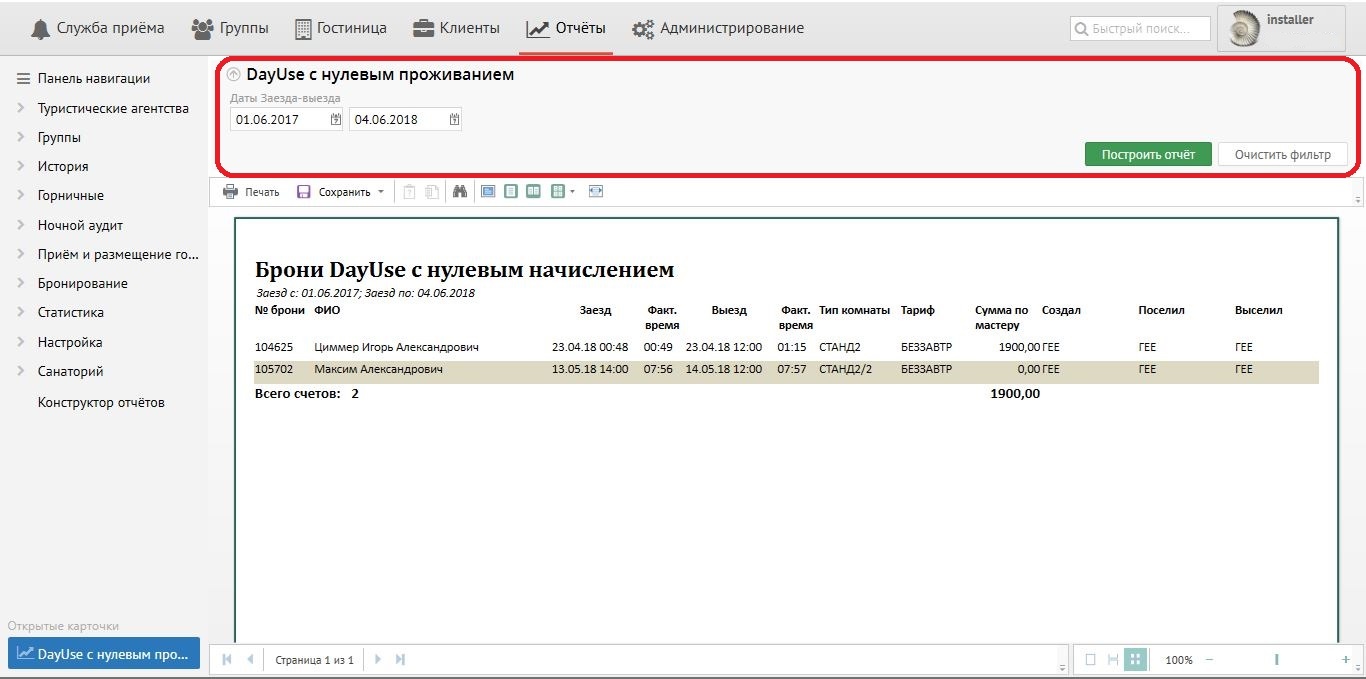Image resolution: width=1366 pixels, height=679 pixels.
Task: Expand the Ночной аудит sidebar section
Action: click(x=21, y=225)
